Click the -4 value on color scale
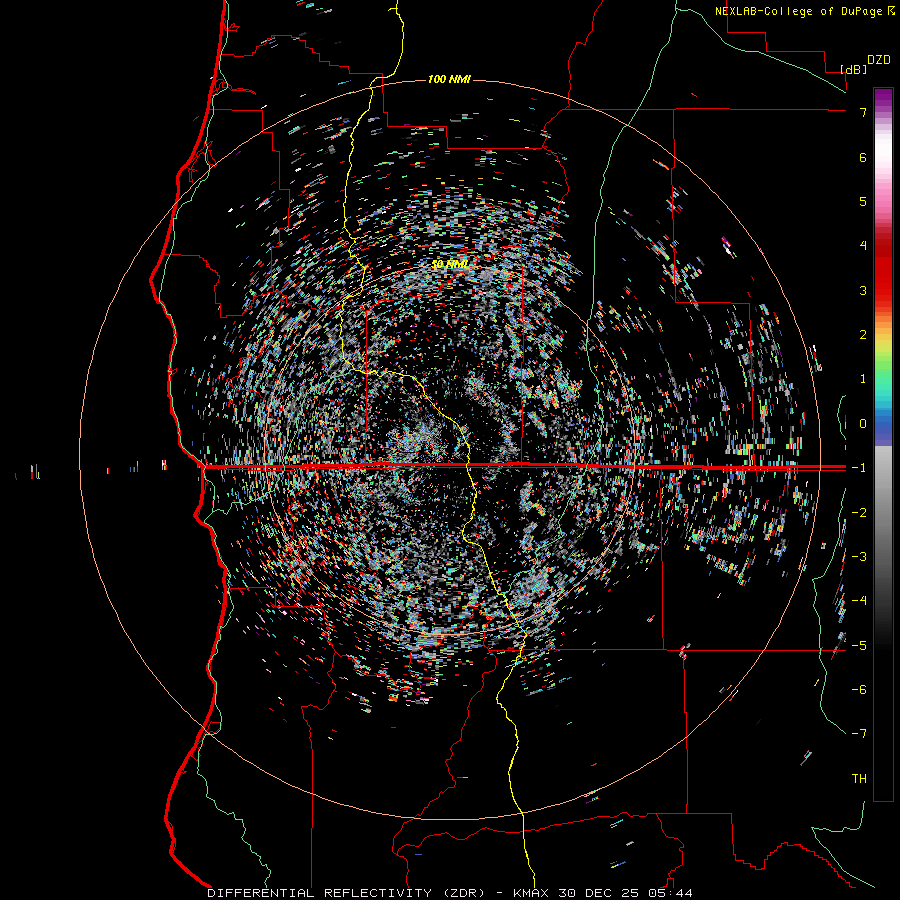This screenshot has height=900, width=900. [859, 601]
